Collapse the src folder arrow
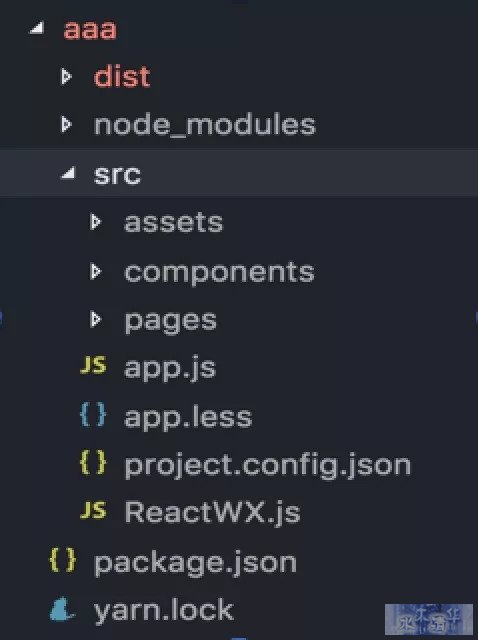This screenshot has width=478, height=640. click(68, 173)
